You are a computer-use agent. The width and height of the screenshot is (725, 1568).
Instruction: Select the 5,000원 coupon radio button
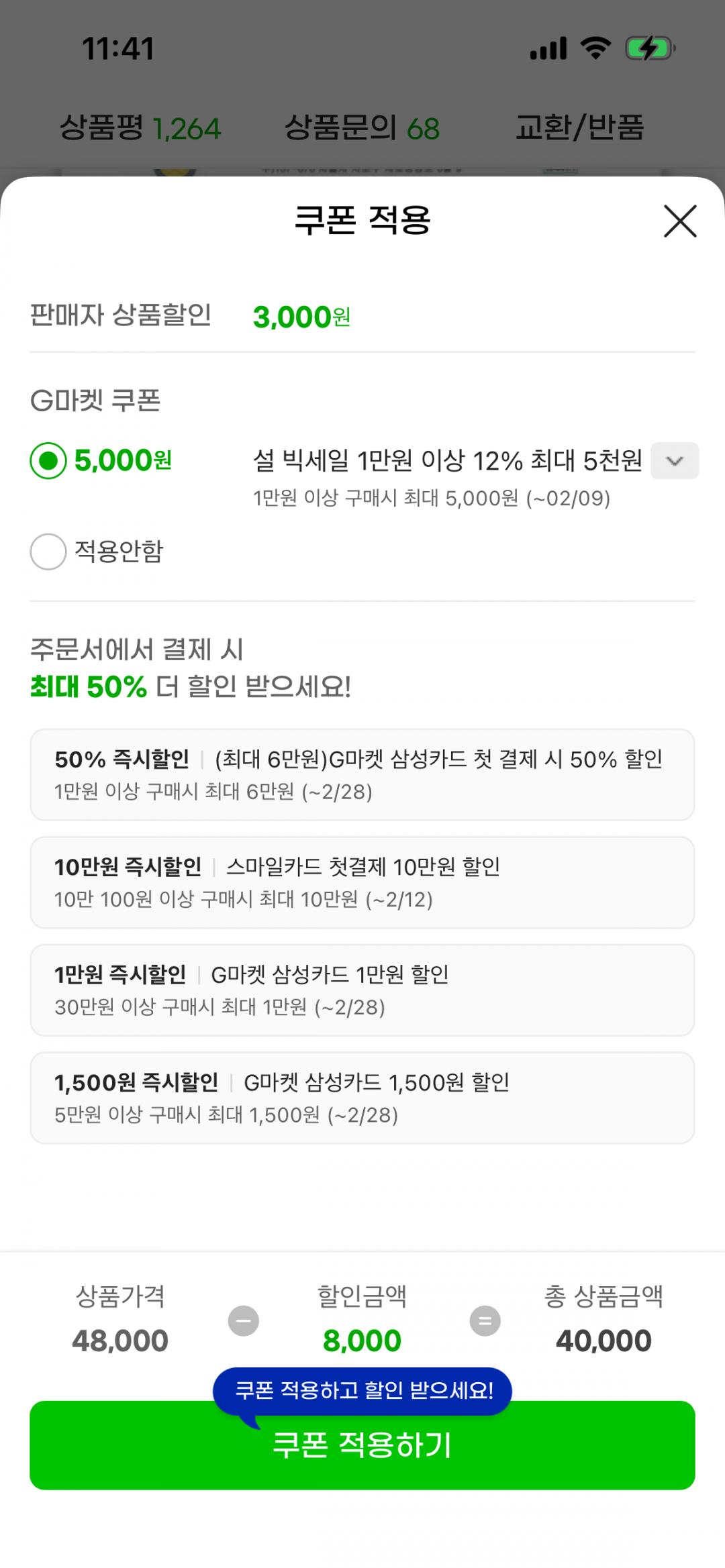pos(48,461)
